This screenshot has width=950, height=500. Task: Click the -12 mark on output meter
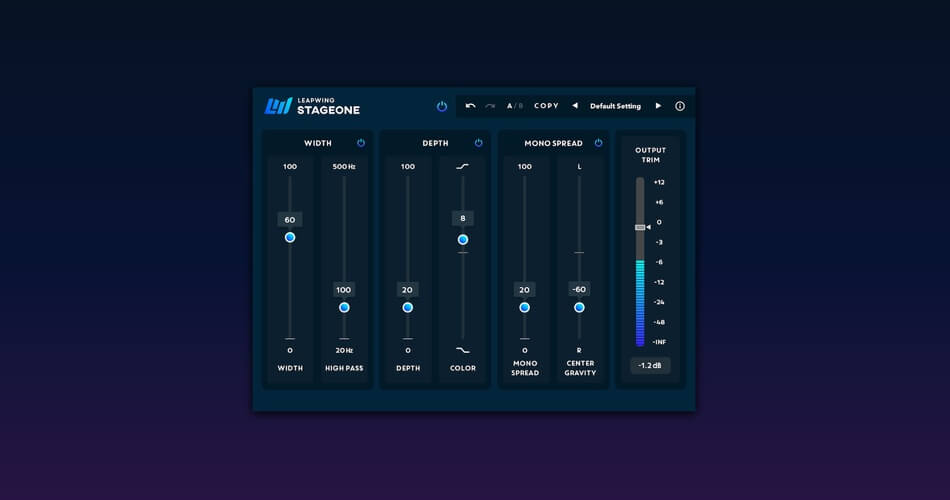tap(659, 282)
